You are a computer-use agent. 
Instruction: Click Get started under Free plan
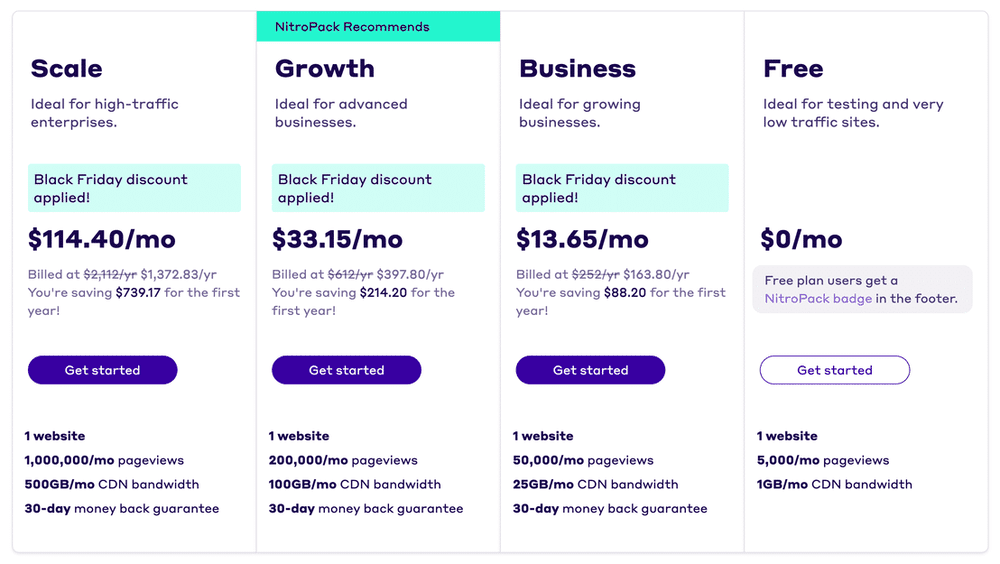coord(835,370)
